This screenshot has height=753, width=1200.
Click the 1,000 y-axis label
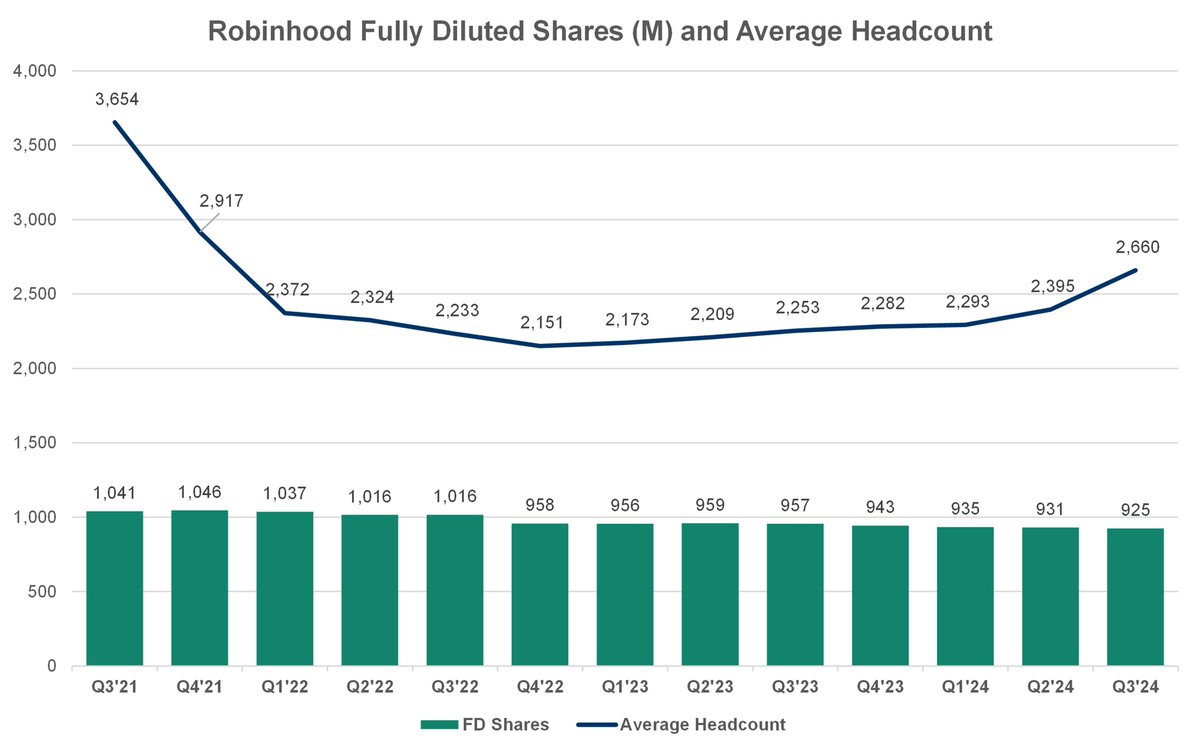pos(36,517)
